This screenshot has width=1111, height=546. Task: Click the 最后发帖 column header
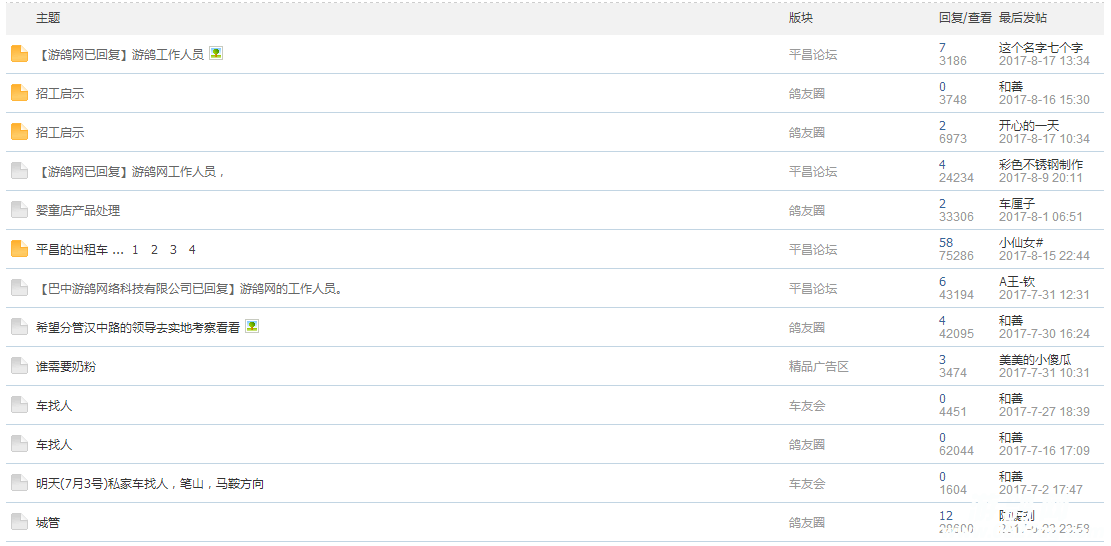tap(1023, 18)
